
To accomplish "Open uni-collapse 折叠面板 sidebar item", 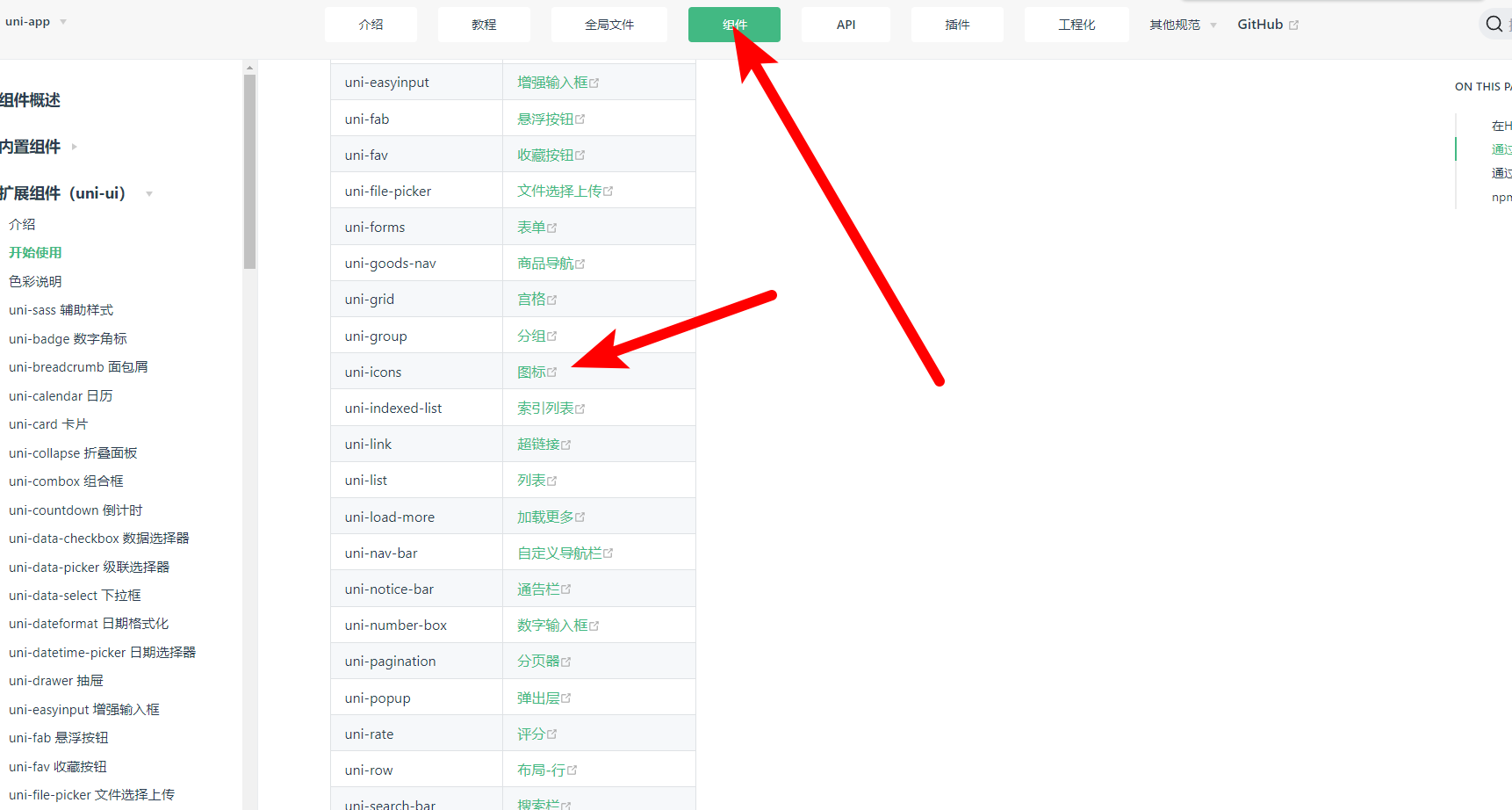I will pos(73,452).
